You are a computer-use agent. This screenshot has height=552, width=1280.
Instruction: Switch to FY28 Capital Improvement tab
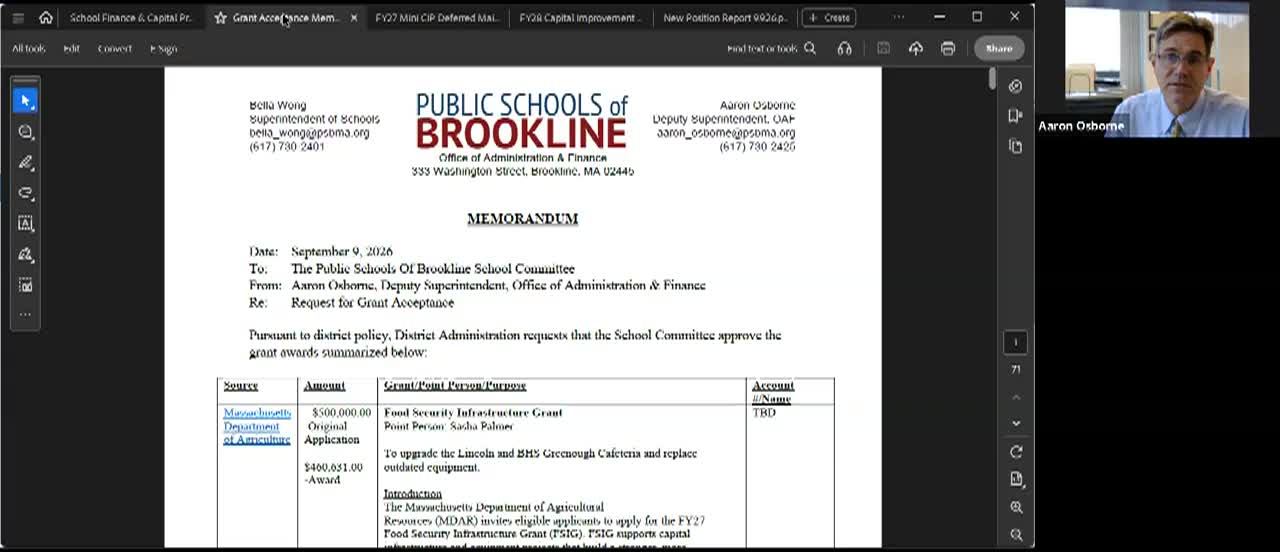(580, 17)
